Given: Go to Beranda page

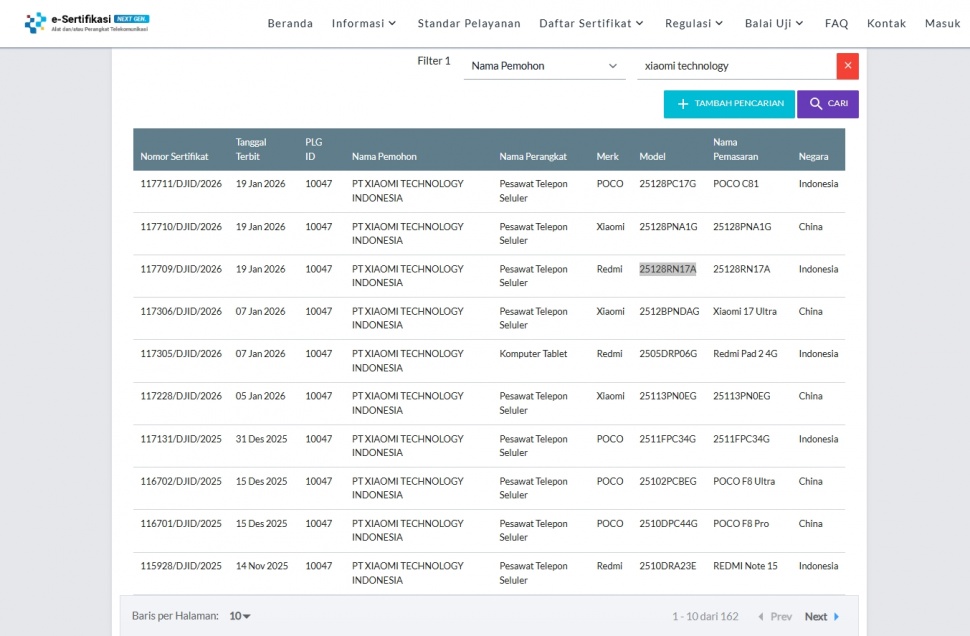Looking at the screenshot, I should click(290, 23).
